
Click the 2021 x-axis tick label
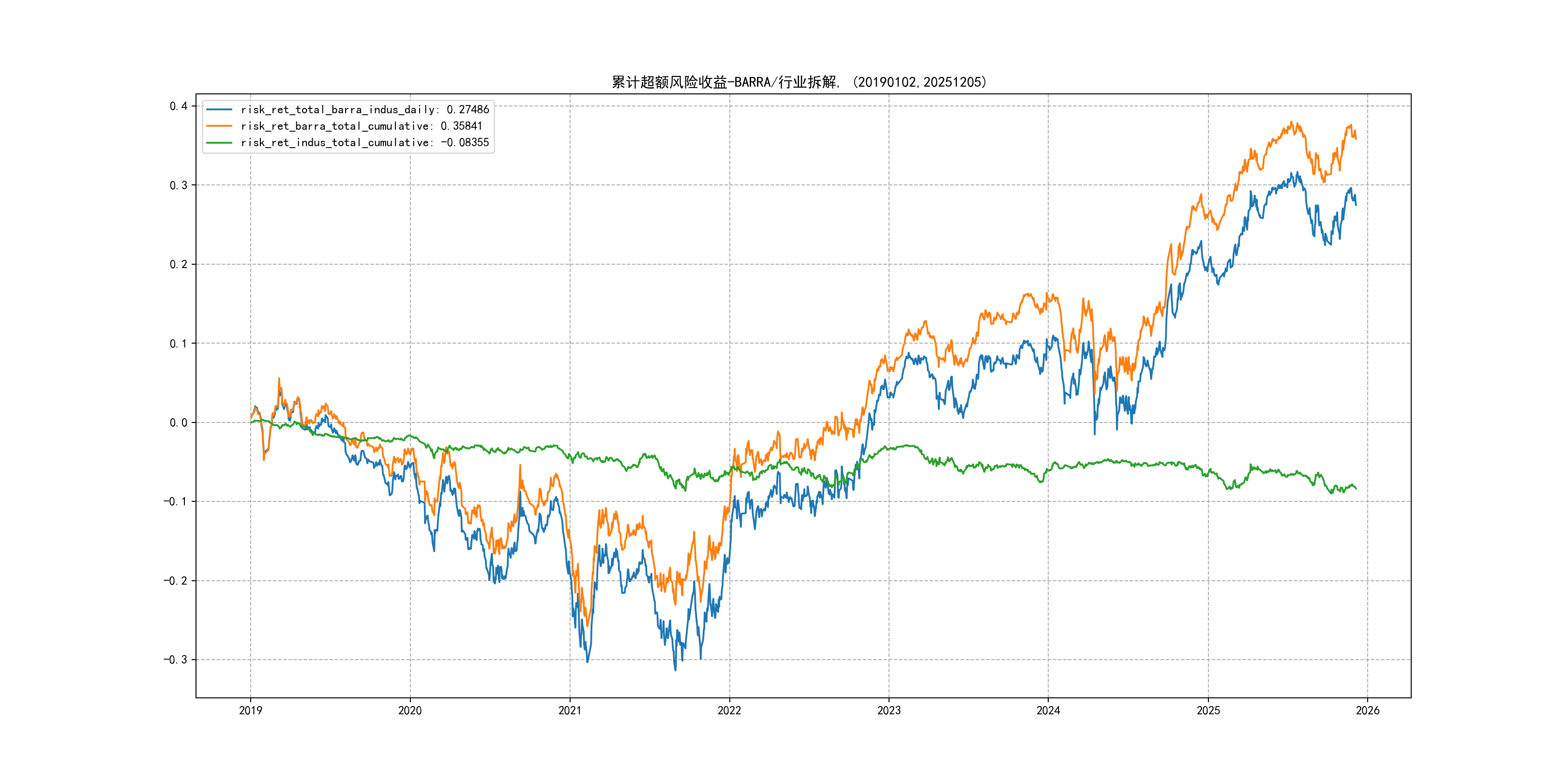click(570, 710)
